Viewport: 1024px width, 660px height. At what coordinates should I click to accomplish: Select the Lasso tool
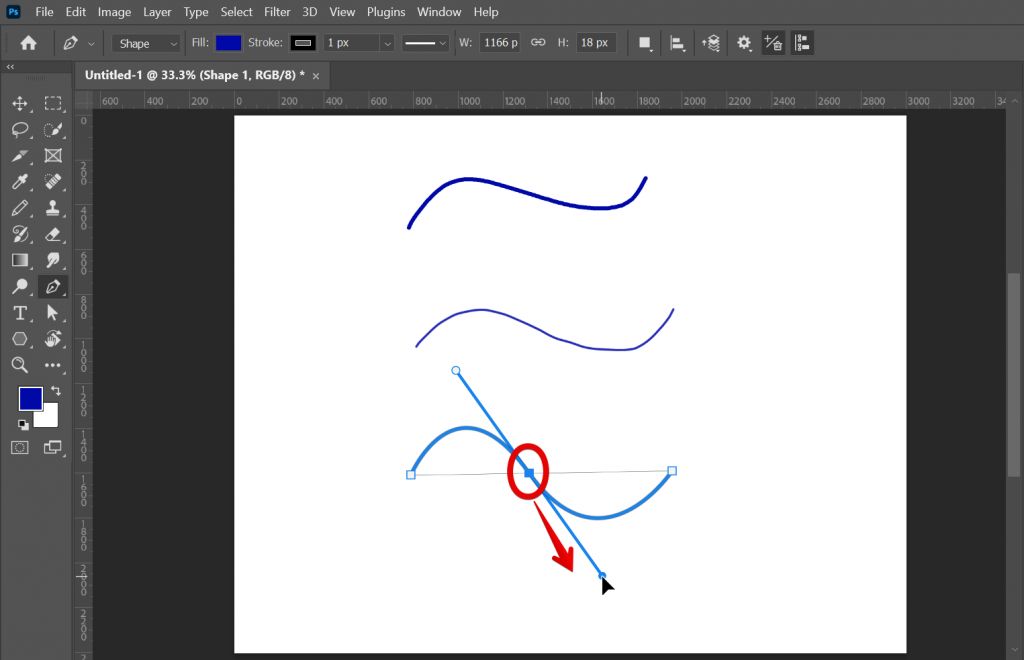(20, 129)
